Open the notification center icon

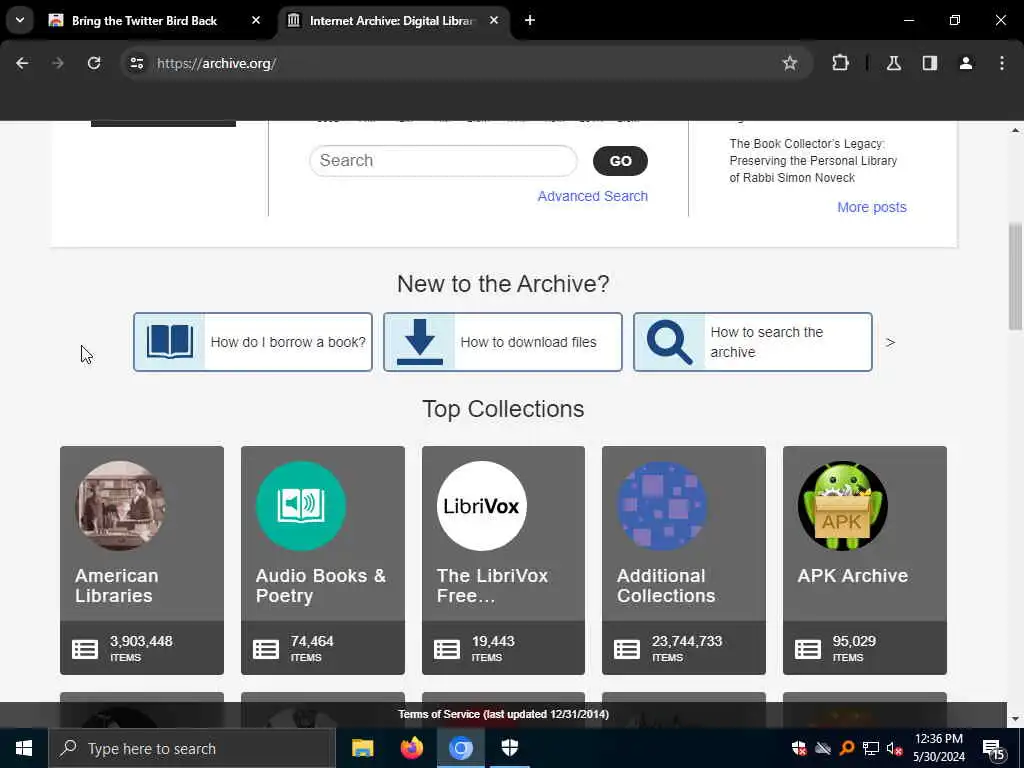pyautogui.click(x=993, y=748)
